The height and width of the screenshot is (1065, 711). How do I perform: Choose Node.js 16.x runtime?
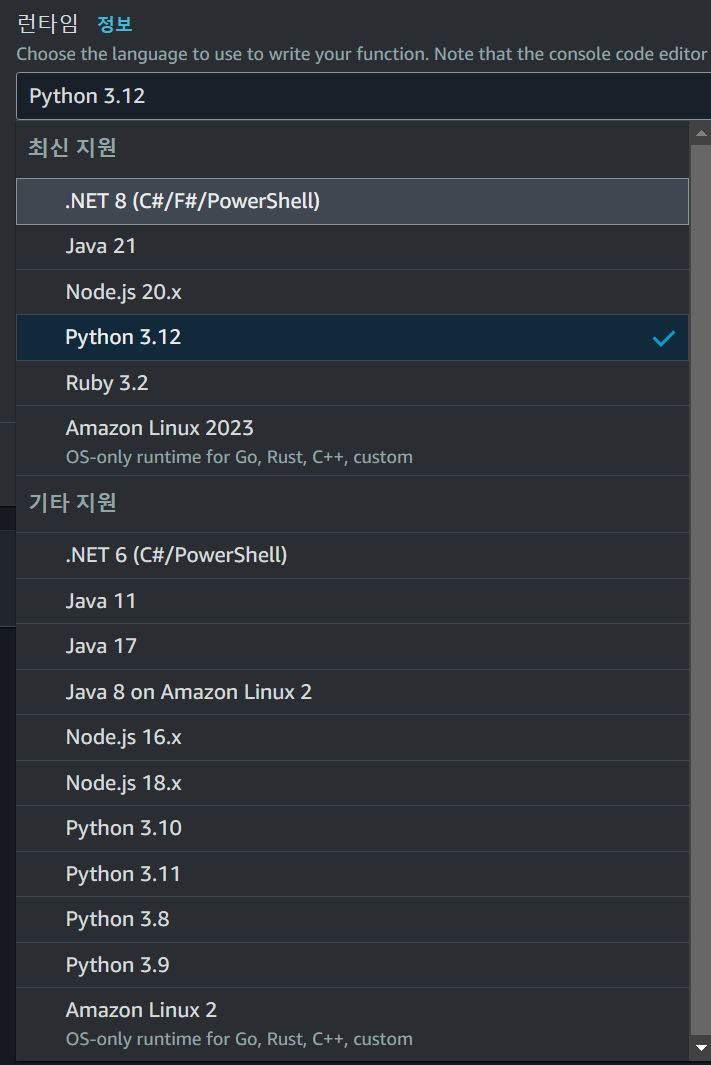tap(352, 738)
